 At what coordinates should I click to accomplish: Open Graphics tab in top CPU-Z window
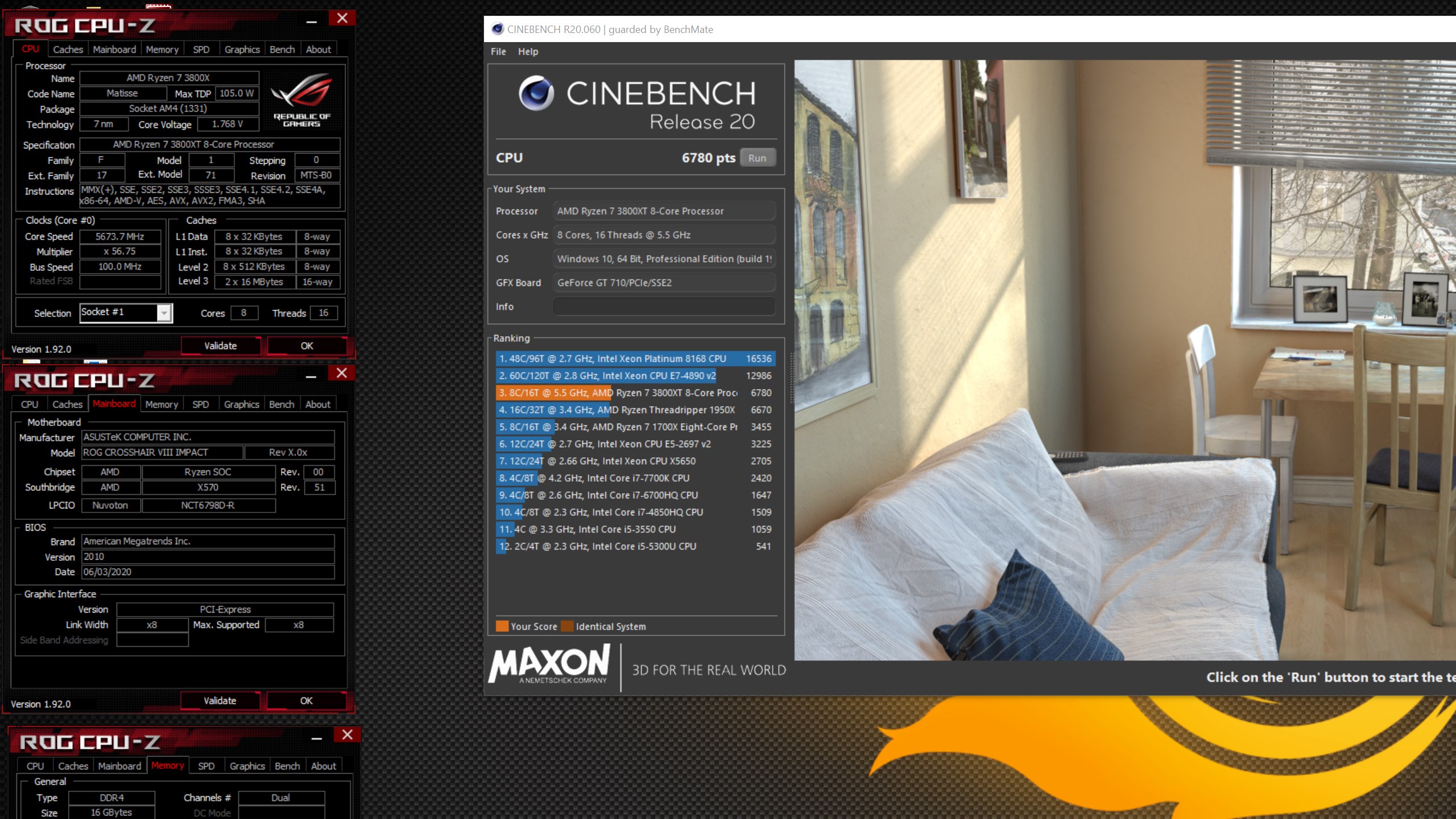pyautogui.click(x=242, y=49)
